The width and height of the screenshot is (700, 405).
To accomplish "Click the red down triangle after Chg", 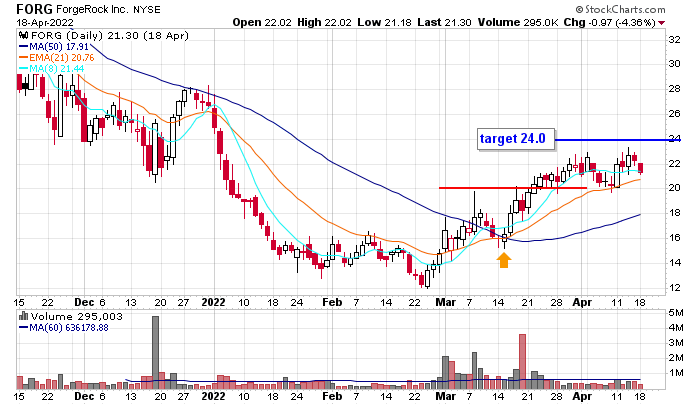I will click(x=661, y=23).
